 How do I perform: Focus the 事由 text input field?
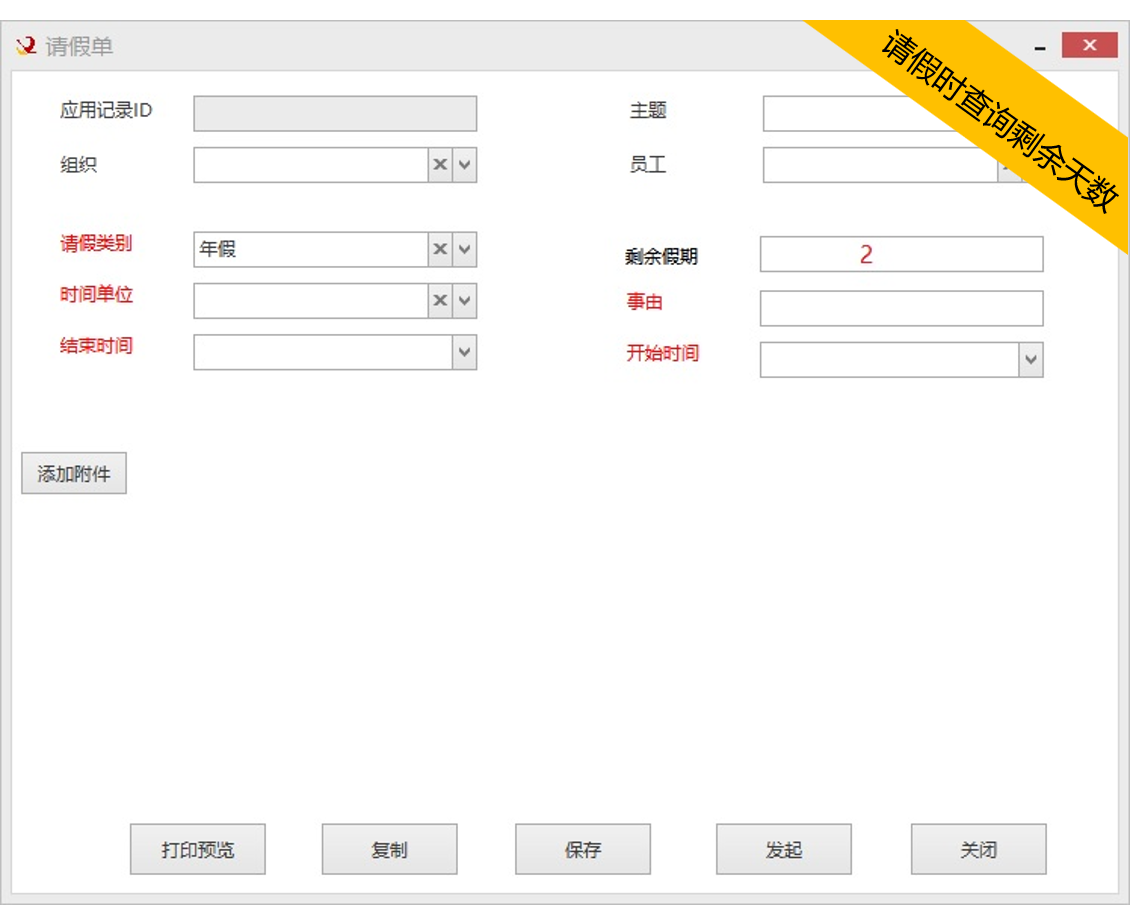(900, 308)
